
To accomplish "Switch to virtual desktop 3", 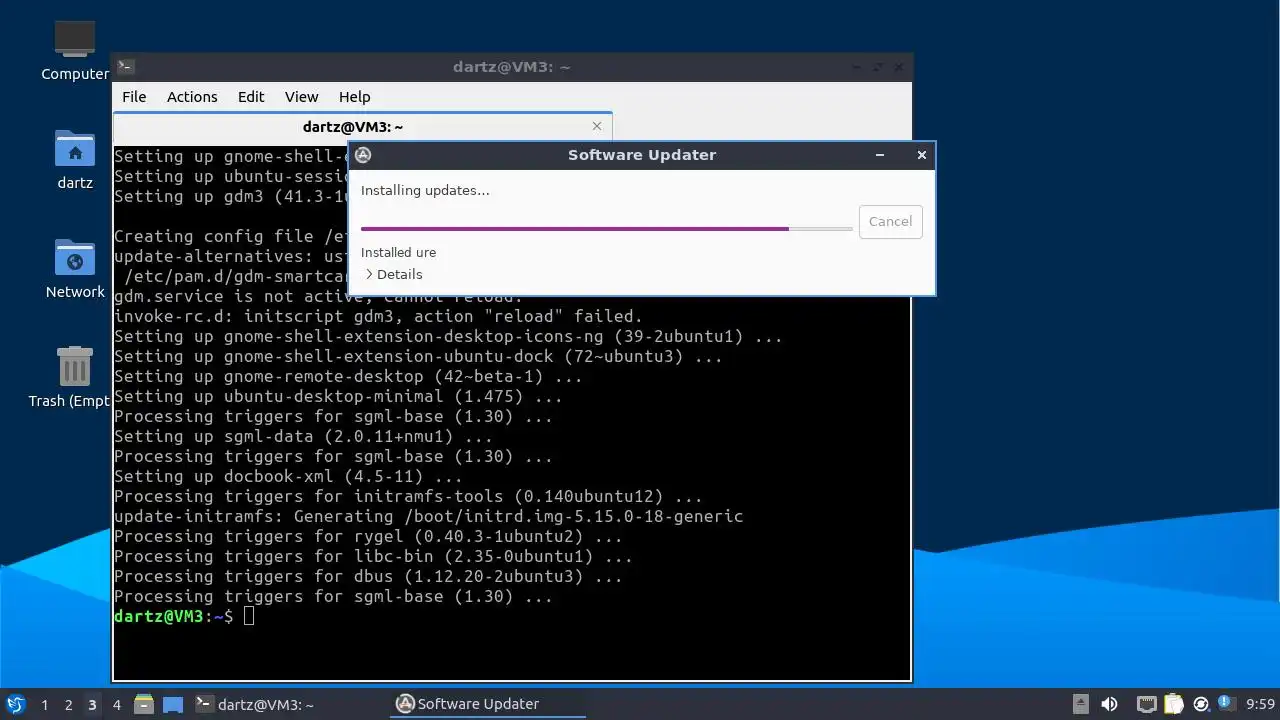I will (x=92, y=705).
